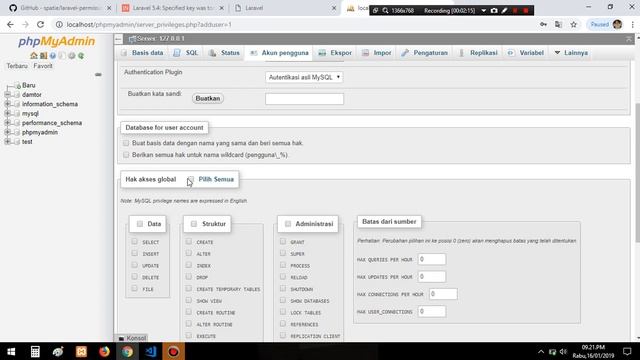
Task: Switch to the SQL tab
Action: coord(186,53)
